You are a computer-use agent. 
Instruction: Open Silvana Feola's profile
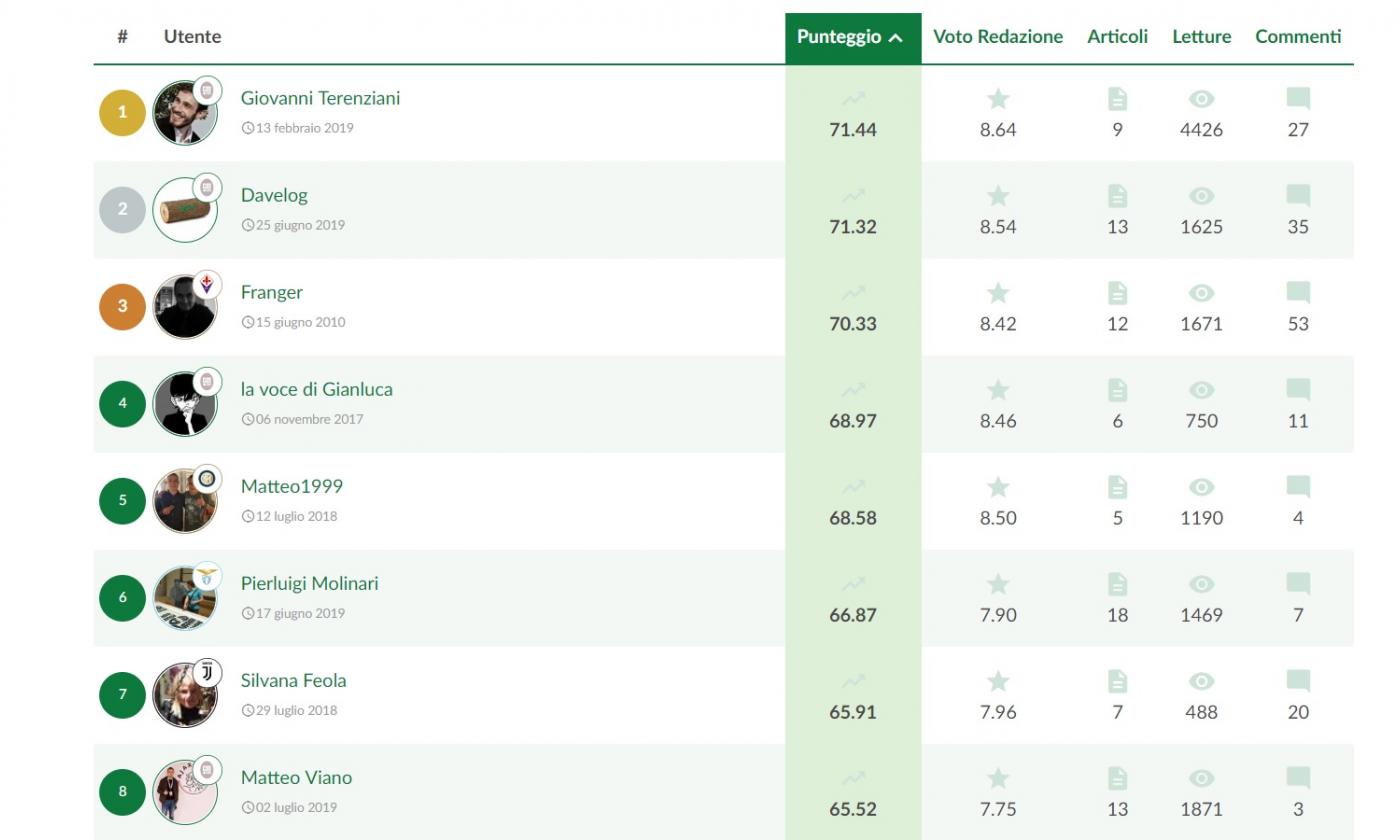coord(294,680)
